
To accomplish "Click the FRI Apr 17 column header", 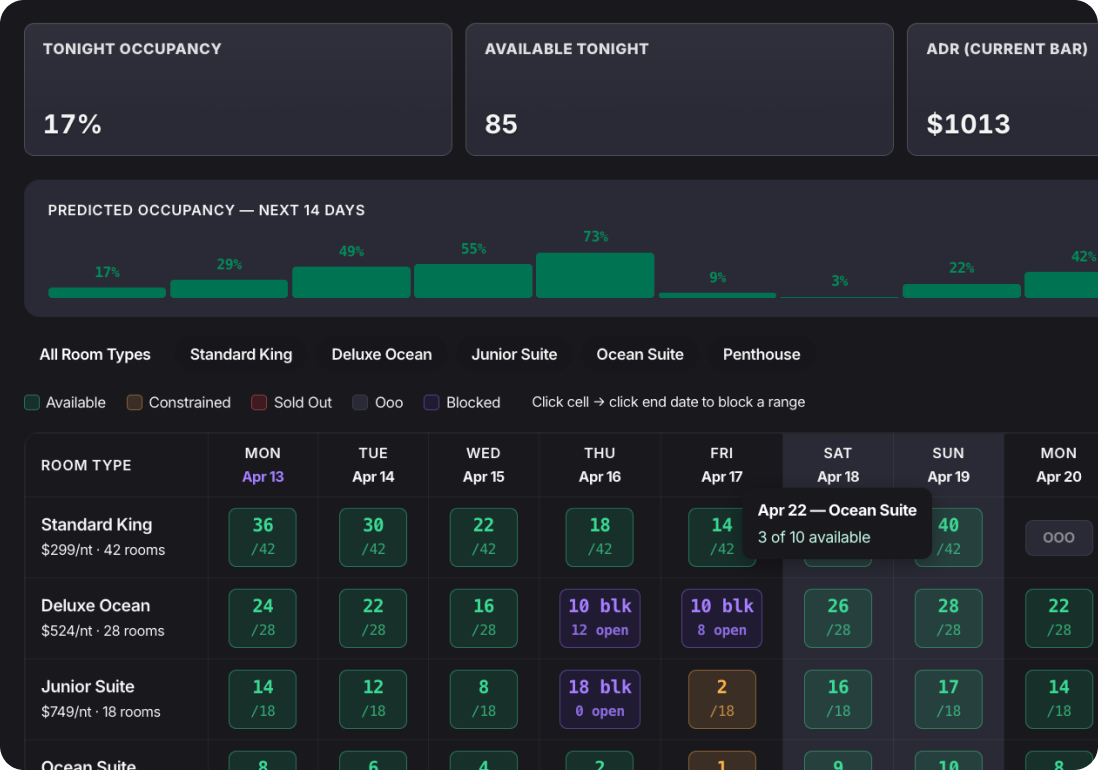I will coord(722,465).
